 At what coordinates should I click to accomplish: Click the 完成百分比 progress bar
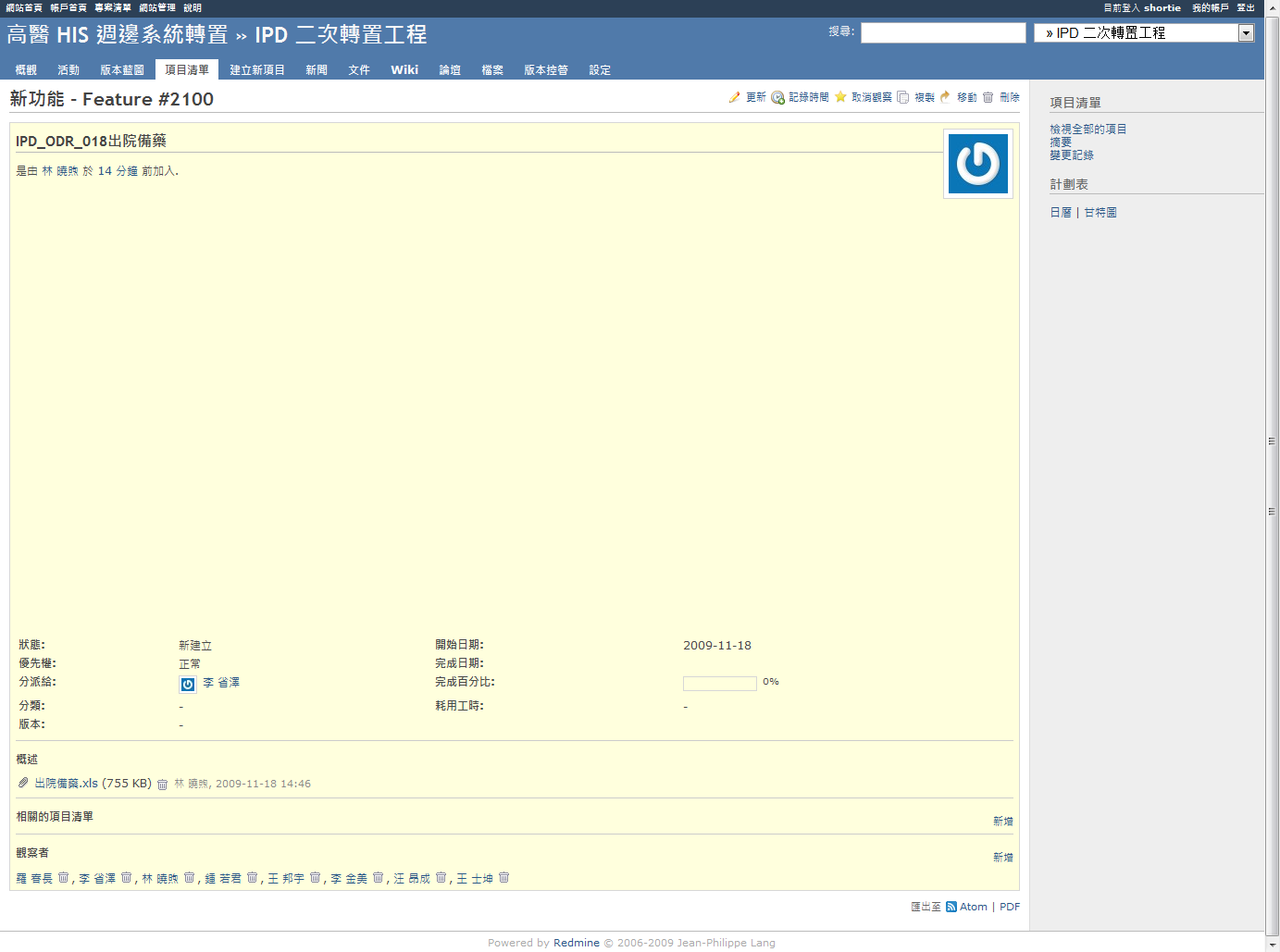click(x=719, y=684)
